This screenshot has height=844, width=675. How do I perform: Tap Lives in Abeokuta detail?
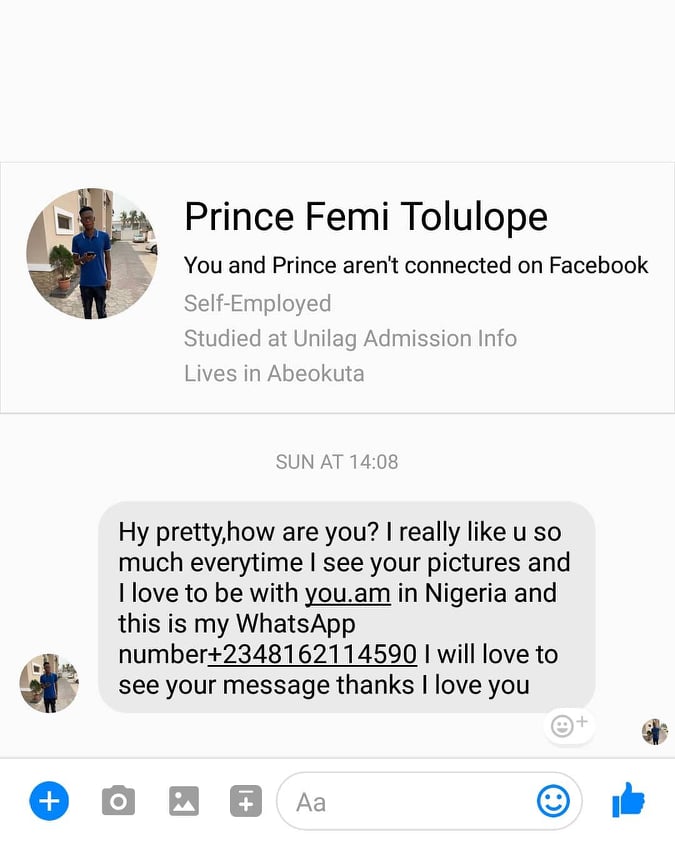[x=274, y=374]
